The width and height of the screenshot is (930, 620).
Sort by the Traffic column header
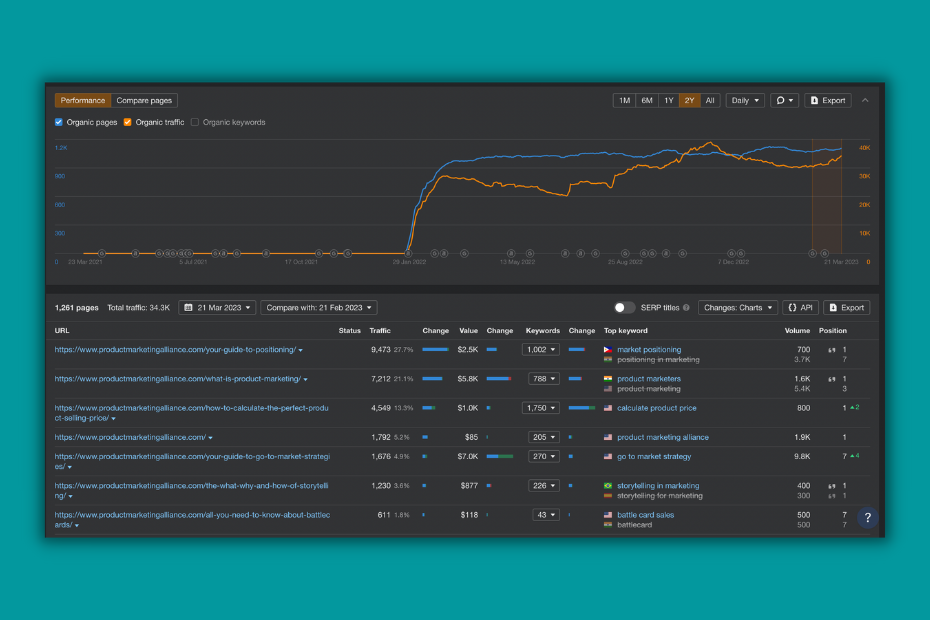coord(380,330)
